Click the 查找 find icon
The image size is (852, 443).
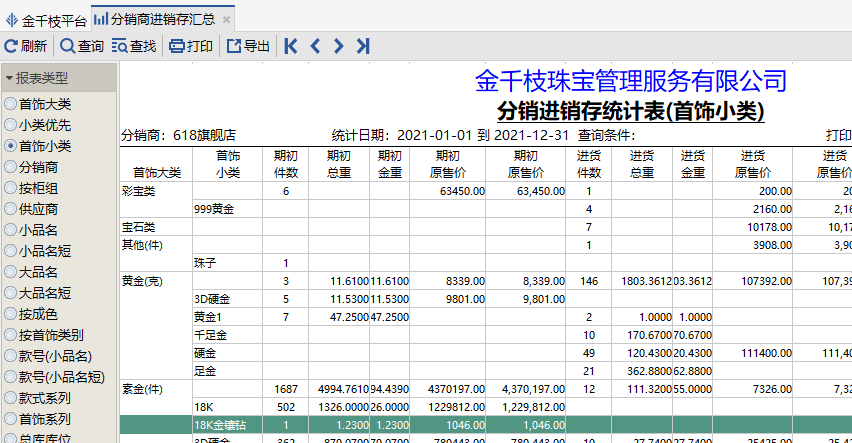pyautogui.click(x=120, y=46)
